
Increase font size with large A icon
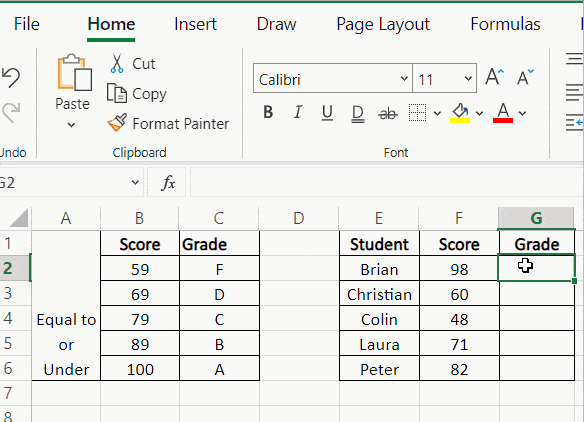point(495,77)
